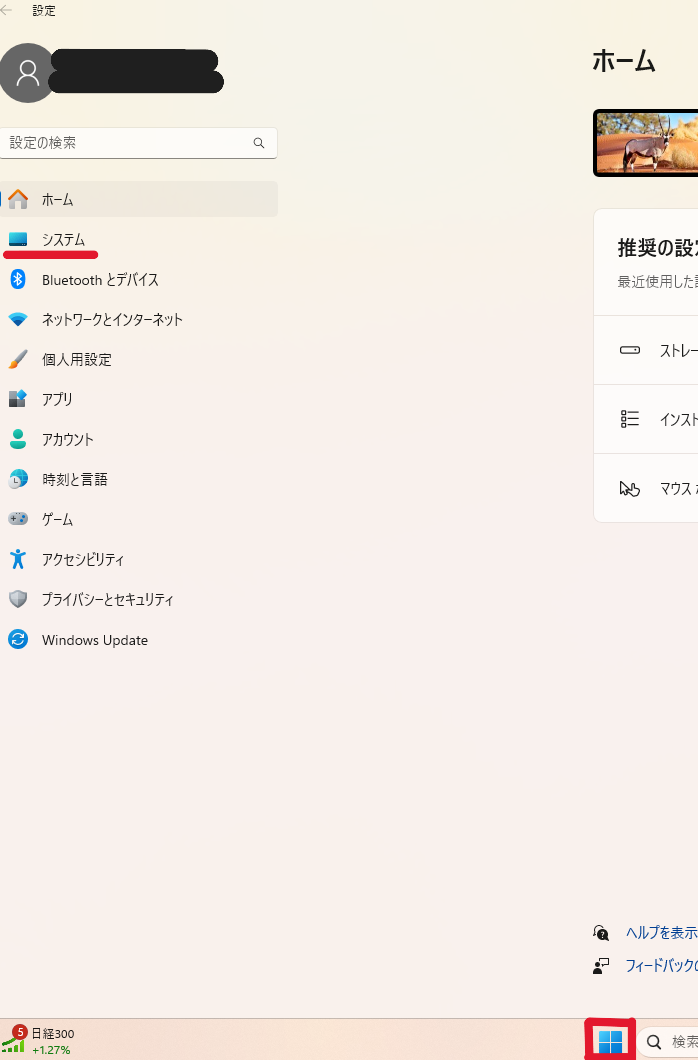
Task: Click the search magnifier in 設定の検索
Action: click(x=259, y=143)
